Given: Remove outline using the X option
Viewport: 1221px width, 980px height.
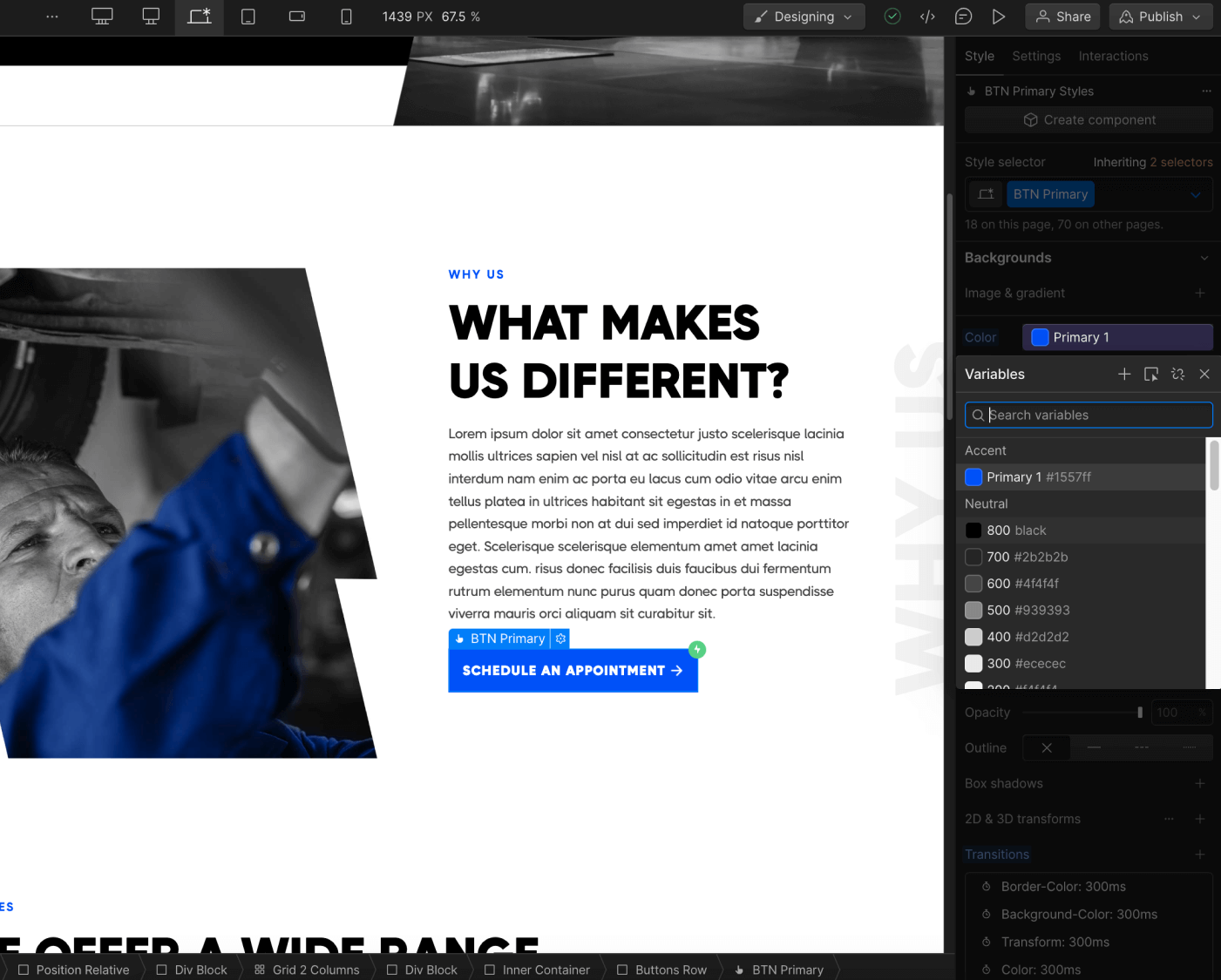Looking at the screenshot, I should [x=1046, y=747].
